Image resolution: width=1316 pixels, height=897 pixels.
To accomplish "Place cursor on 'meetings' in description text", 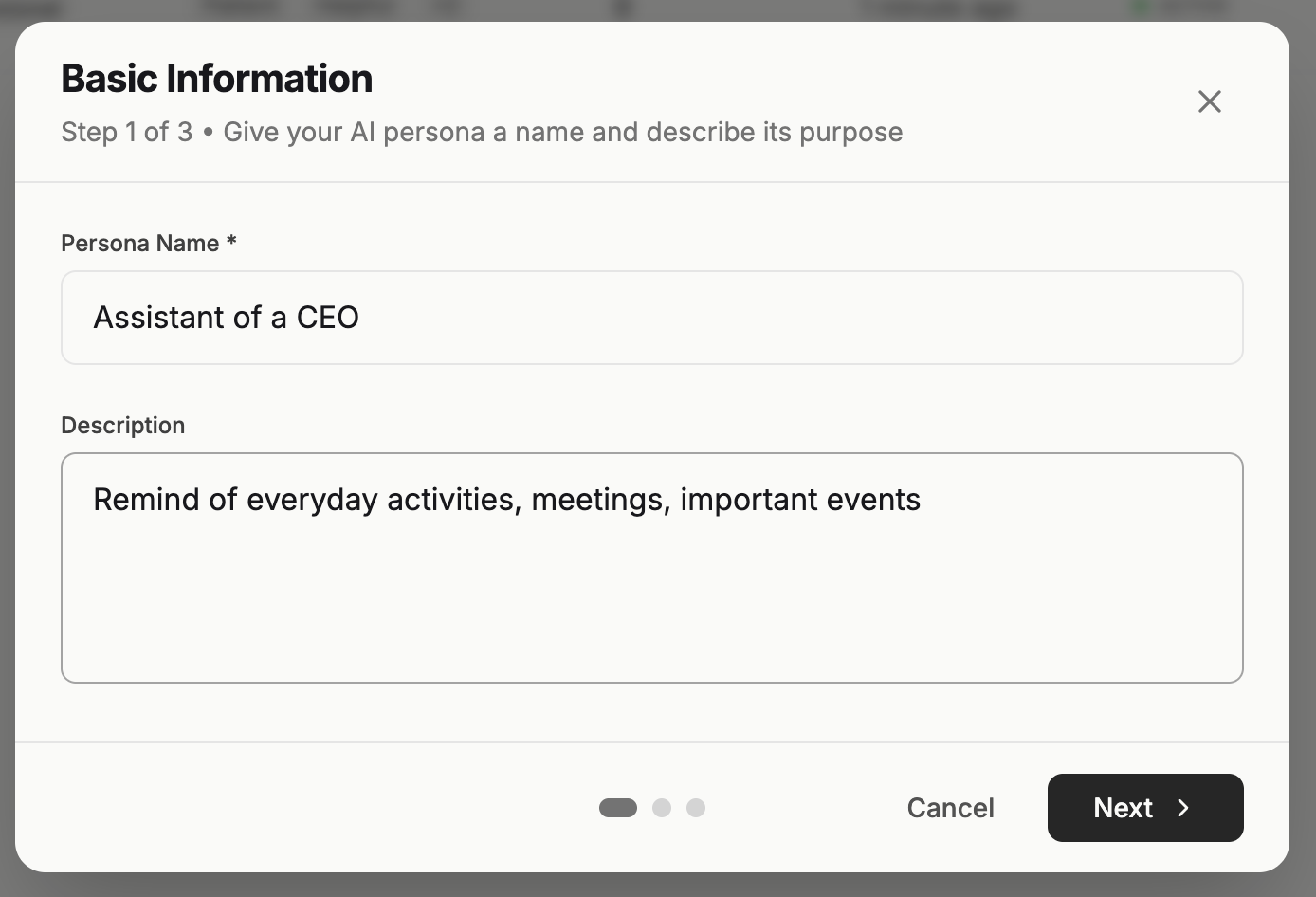I will [599, 500].
